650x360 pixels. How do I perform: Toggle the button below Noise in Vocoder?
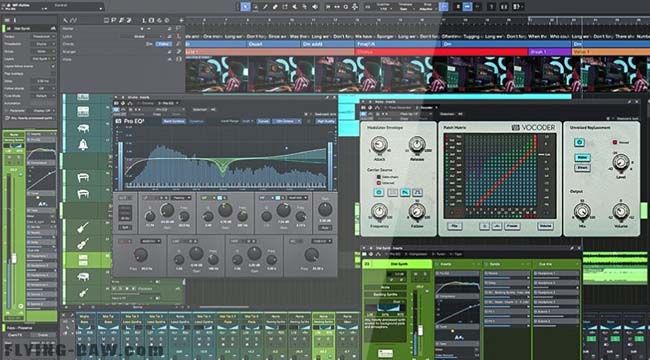click(x=582, y=168)
